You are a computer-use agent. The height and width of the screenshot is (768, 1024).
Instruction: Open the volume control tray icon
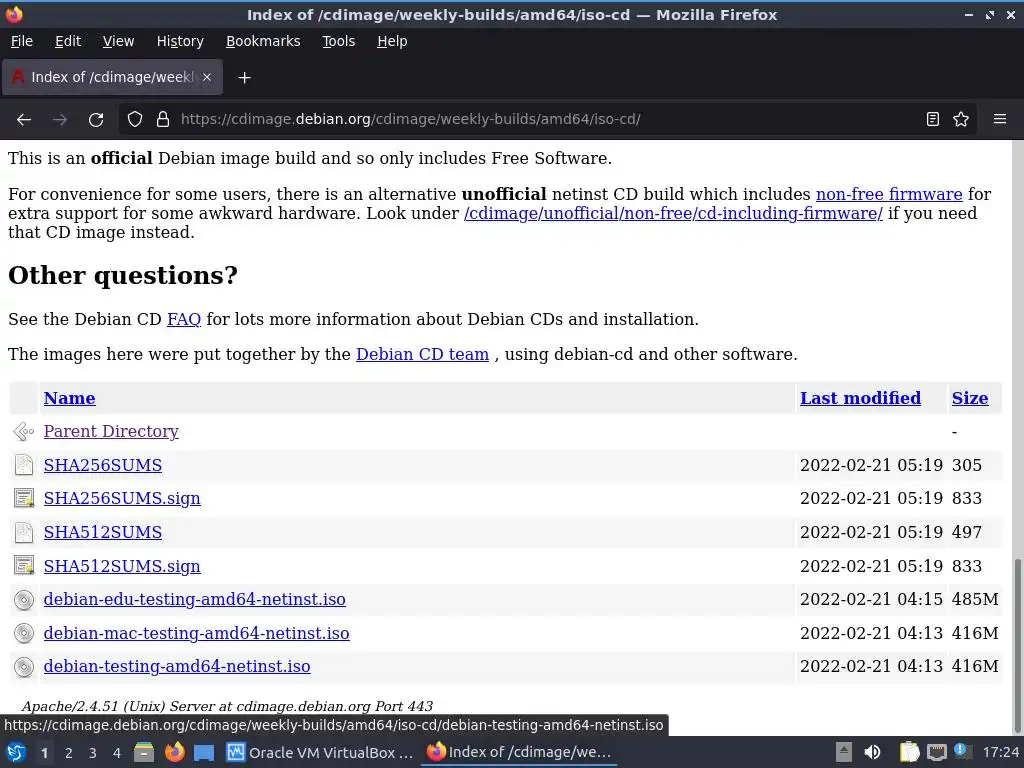872,753
